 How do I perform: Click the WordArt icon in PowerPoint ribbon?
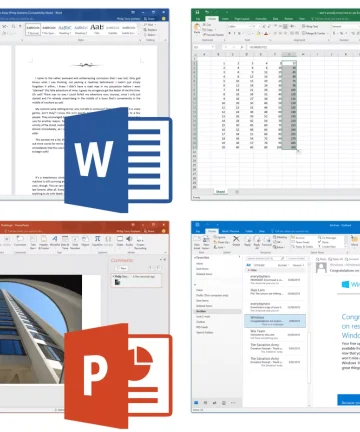(x=55, y=239)
